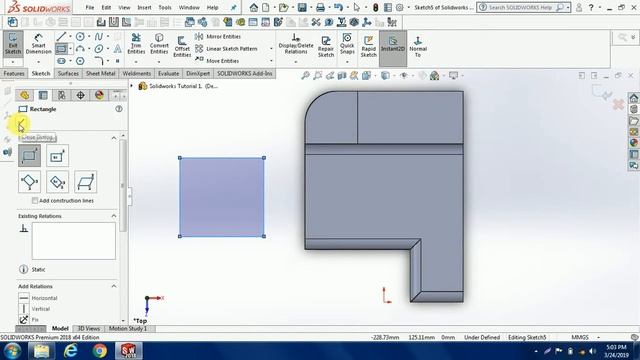Open the Trim Entities tool
The height and width of the screenshot is (360, 640).
point(136,44)
